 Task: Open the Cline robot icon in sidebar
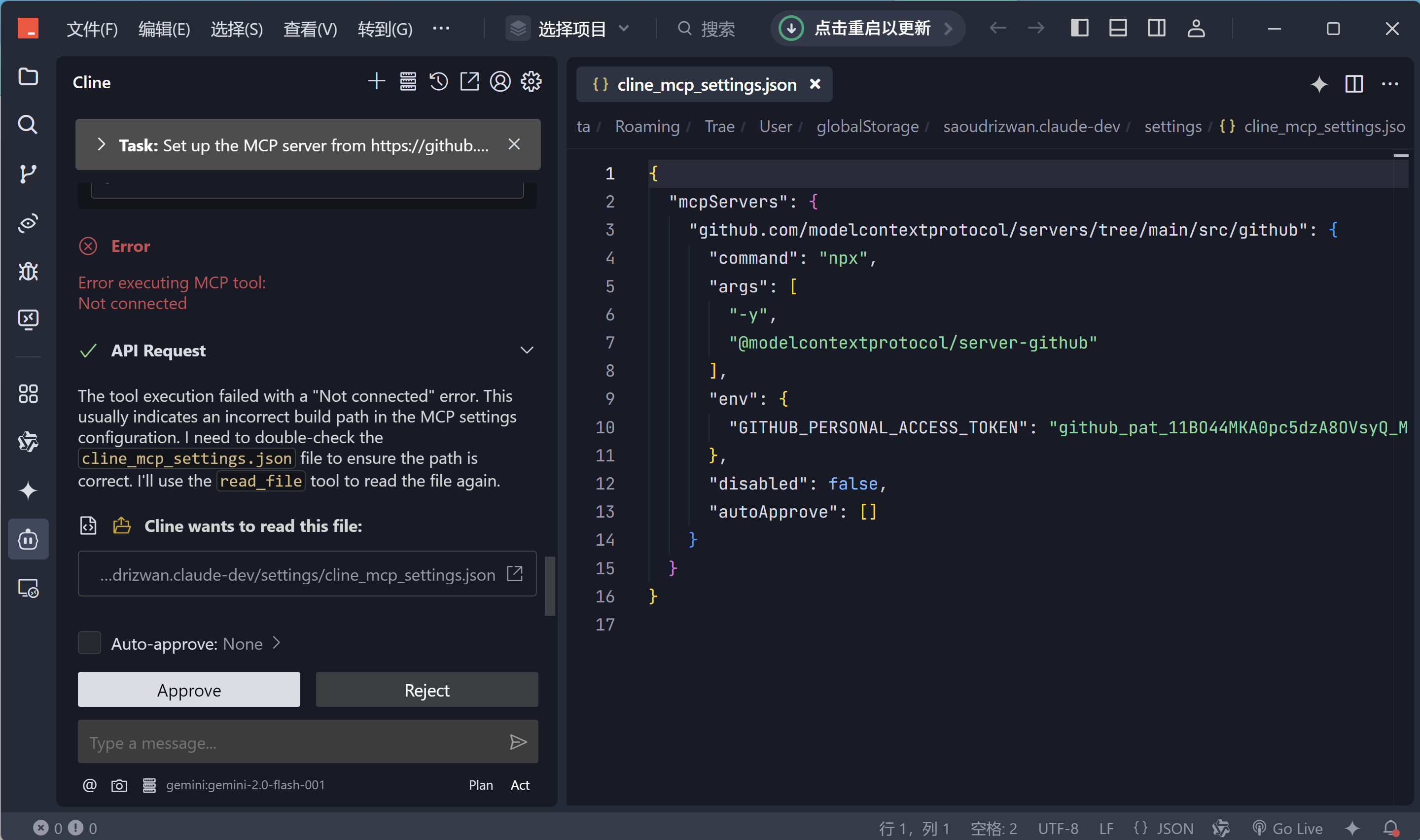(x=28, y=539)
